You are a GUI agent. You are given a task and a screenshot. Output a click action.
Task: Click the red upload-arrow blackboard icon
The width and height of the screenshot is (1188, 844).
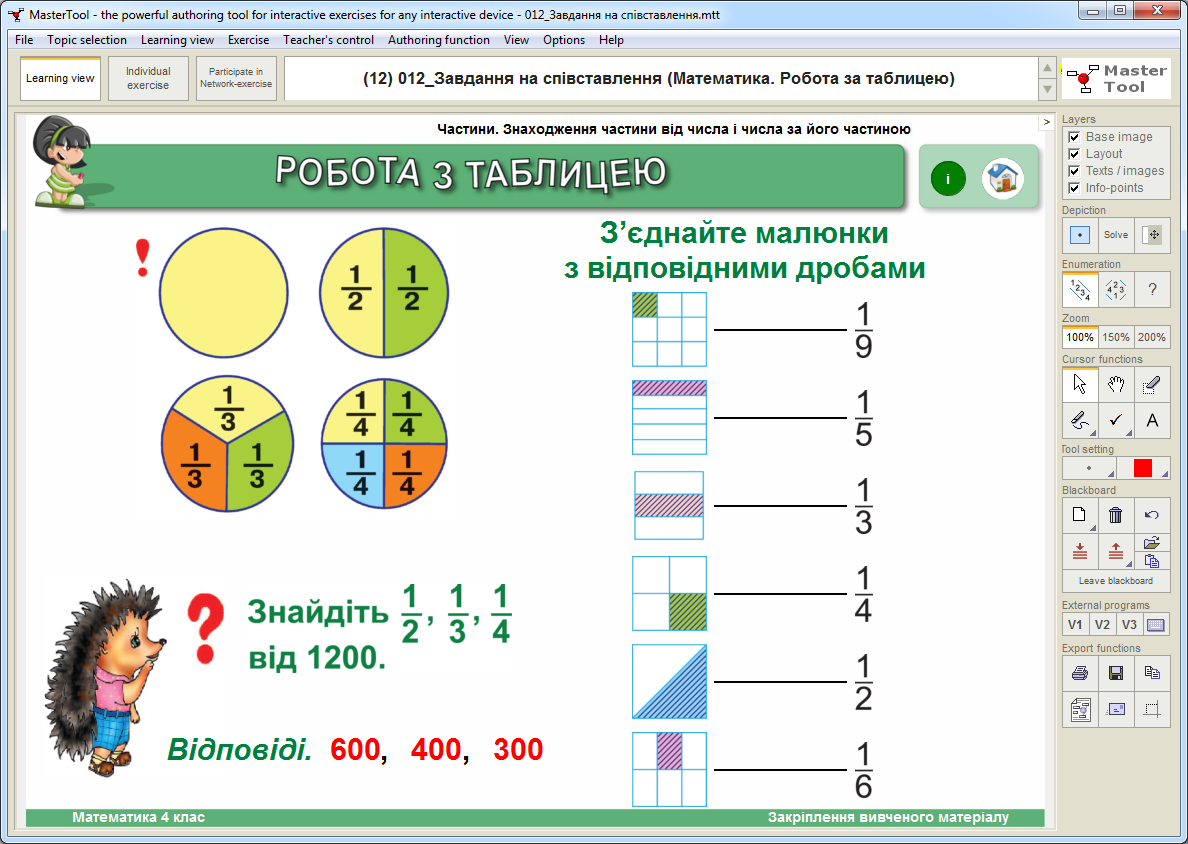1116,551
